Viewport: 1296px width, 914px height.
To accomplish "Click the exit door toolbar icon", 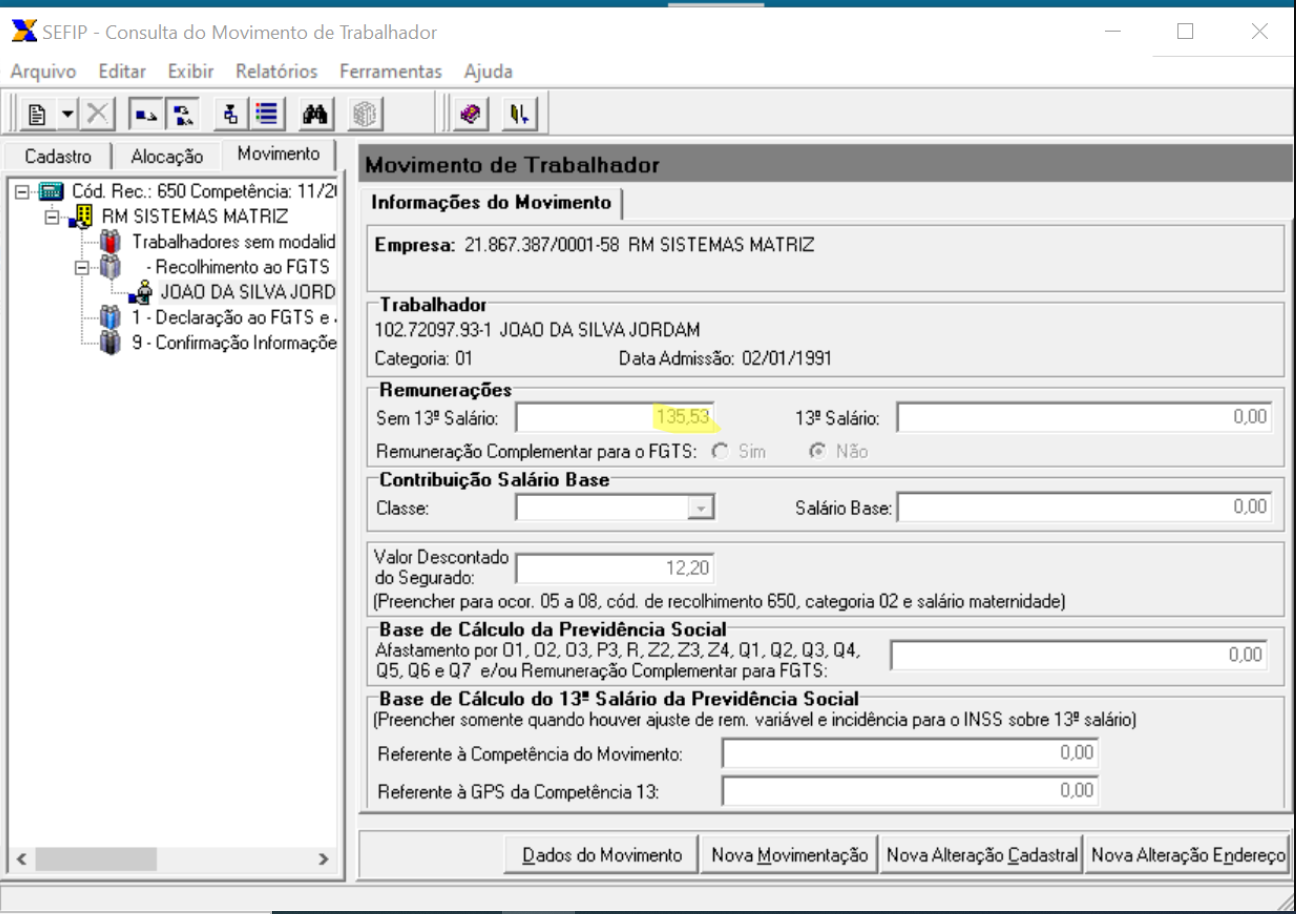I will pyautogui.click(x=519, y=113).
